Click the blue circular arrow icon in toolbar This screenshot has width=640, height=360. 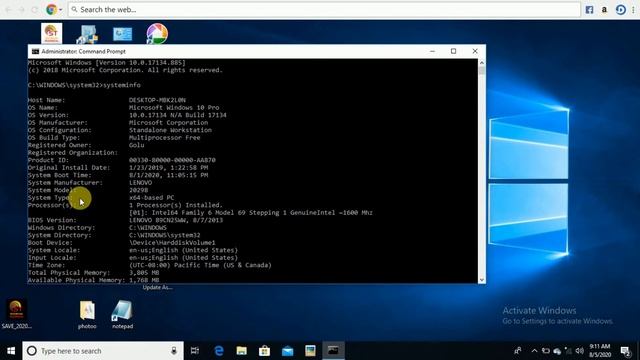pos(620,10)
